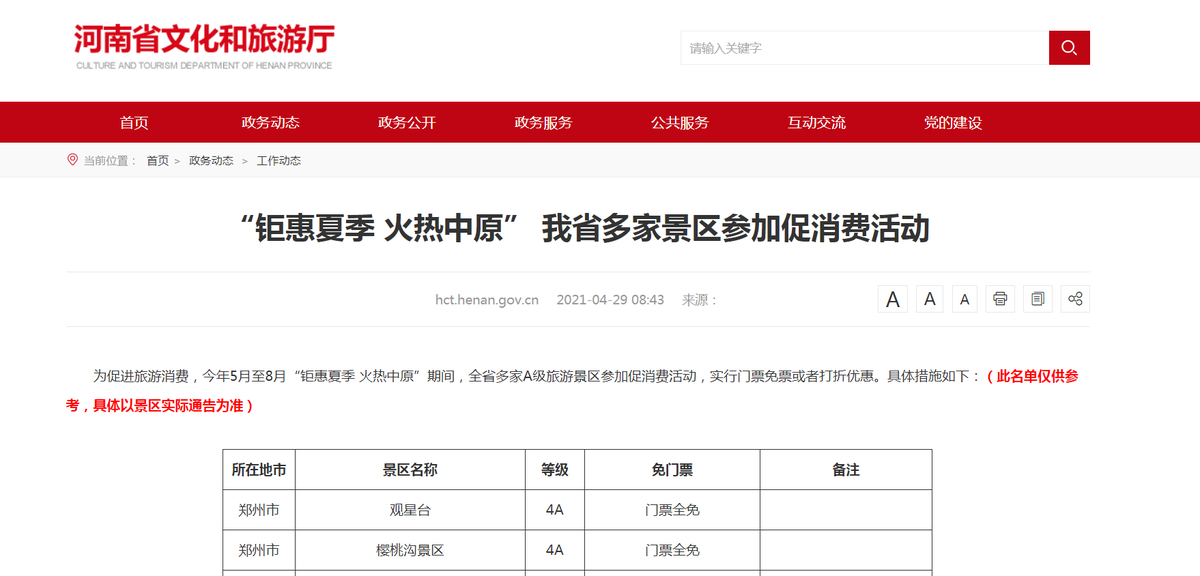This screenshot has width=1200, height=576.
Task: Open the 互动交流 navigation menu
Action: click(817, 123)
